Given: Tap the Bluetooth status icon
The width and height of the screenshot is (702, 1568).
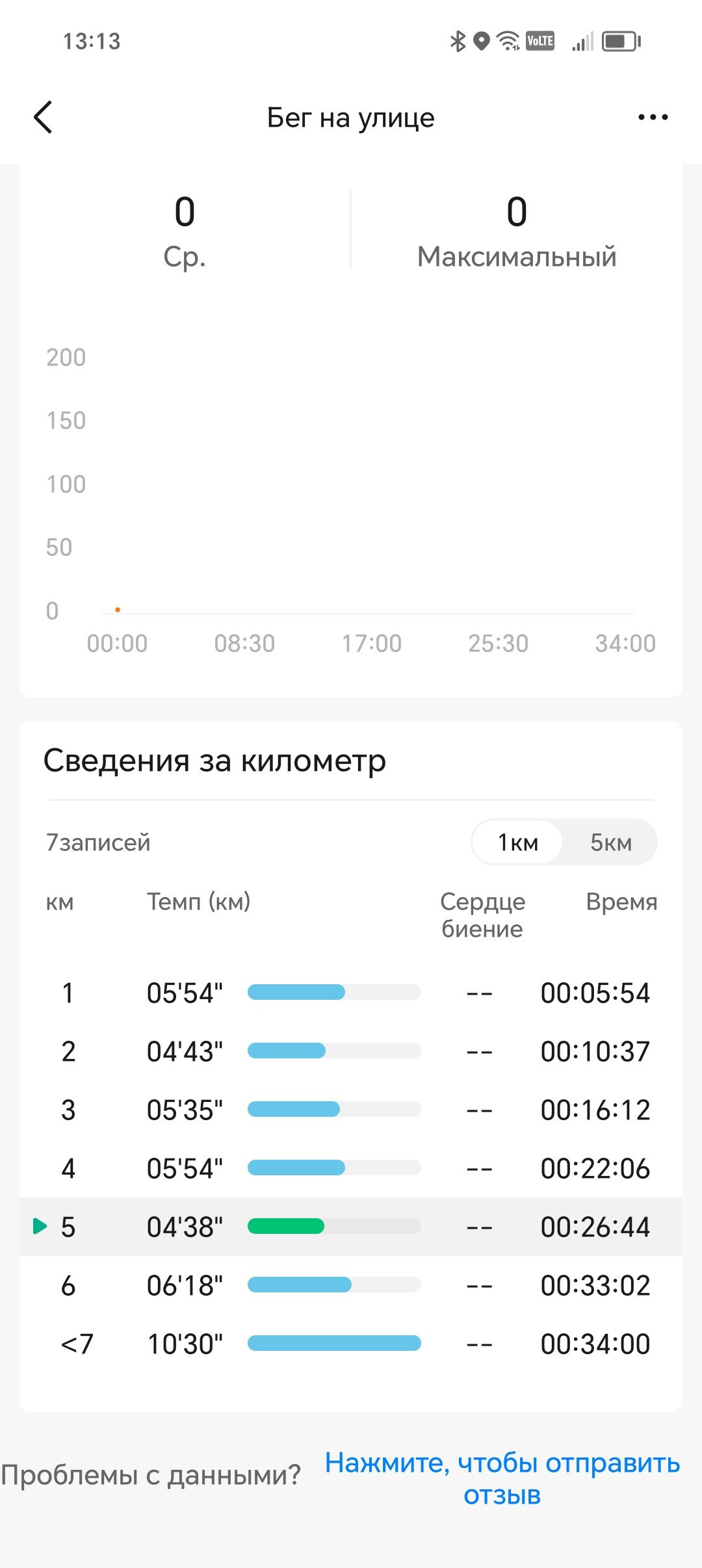Looking at the screenshot, I should [x=458, y=42].
